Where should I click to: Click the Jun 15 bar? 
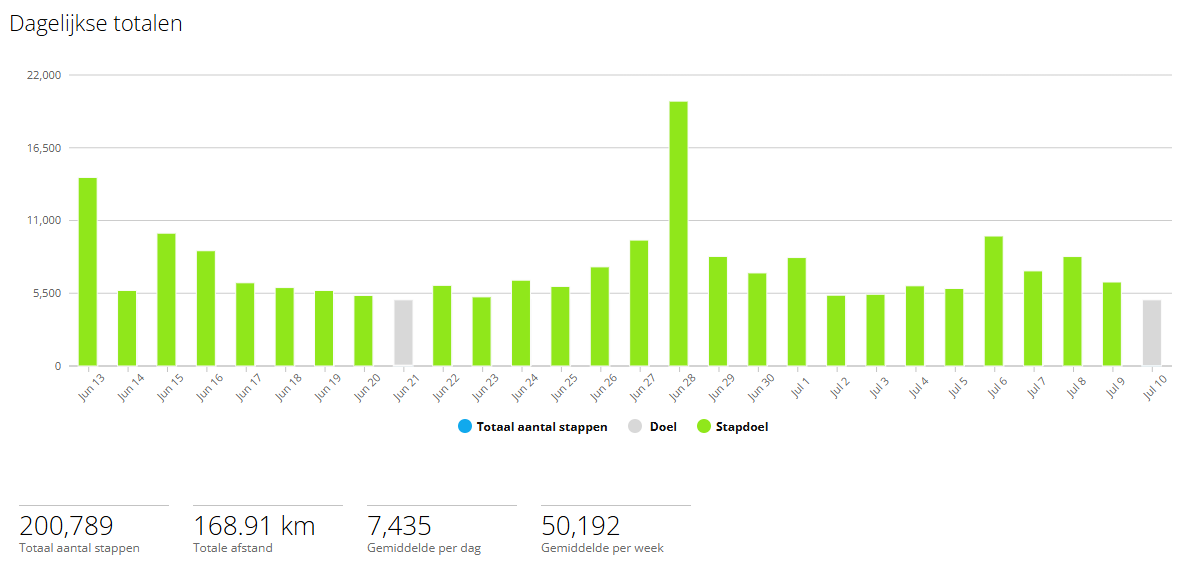pos(166,300)
